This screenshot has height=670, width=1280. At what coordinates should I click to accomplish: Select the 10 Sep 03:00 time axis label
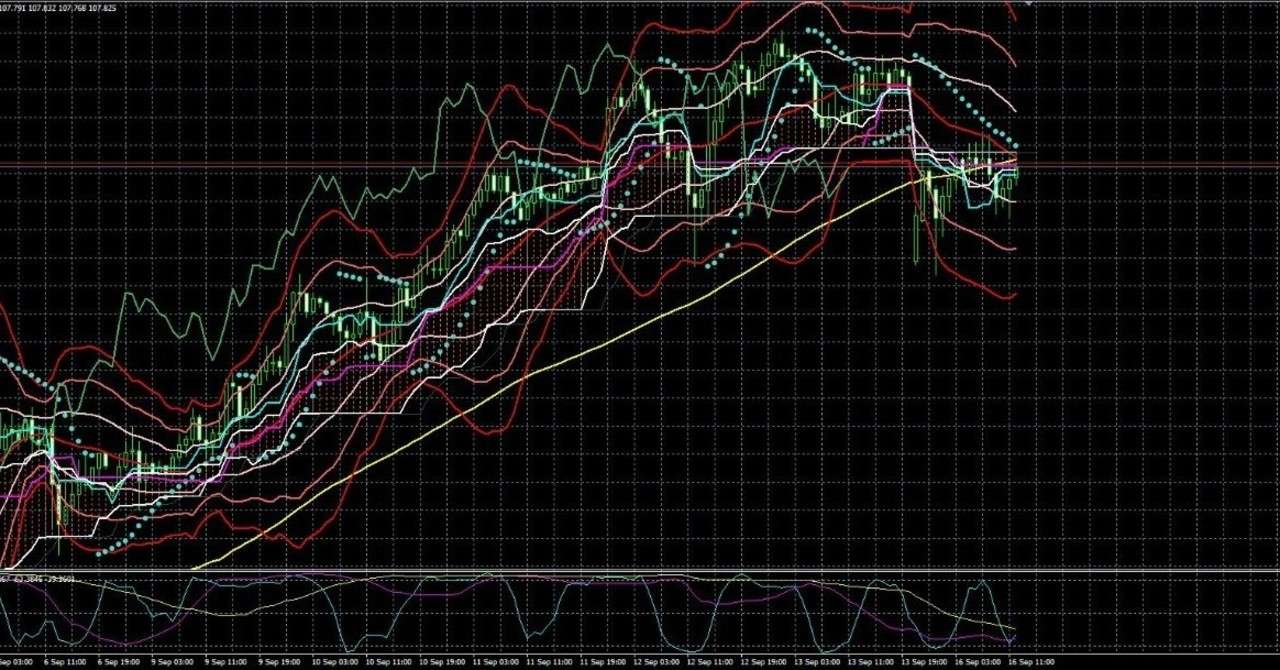pos(334,662)
